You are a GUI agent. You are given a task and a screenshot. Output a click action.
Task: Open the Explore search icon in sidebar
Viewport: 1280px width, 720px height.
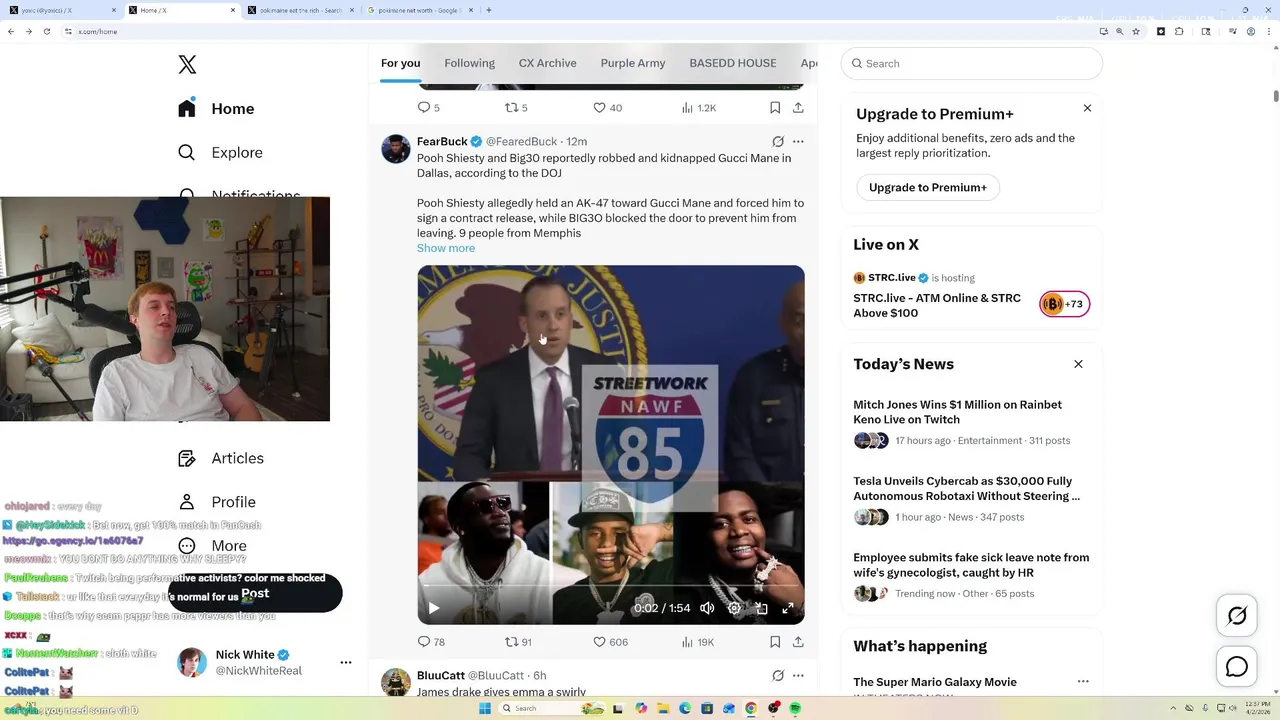[186, 153]
